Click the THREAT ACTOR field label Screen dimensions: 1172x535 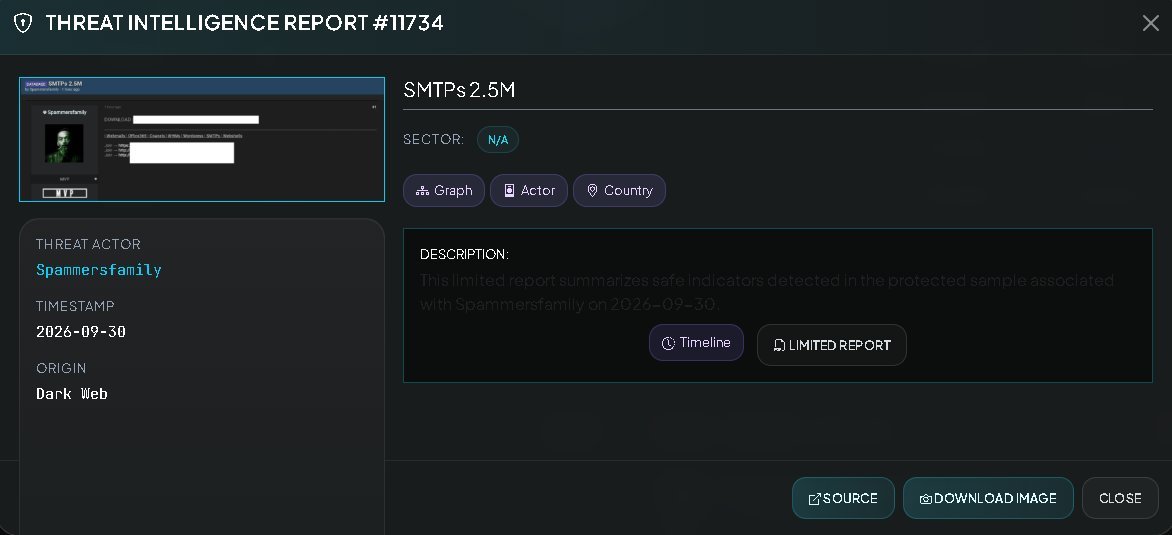[x=88, y=244]
